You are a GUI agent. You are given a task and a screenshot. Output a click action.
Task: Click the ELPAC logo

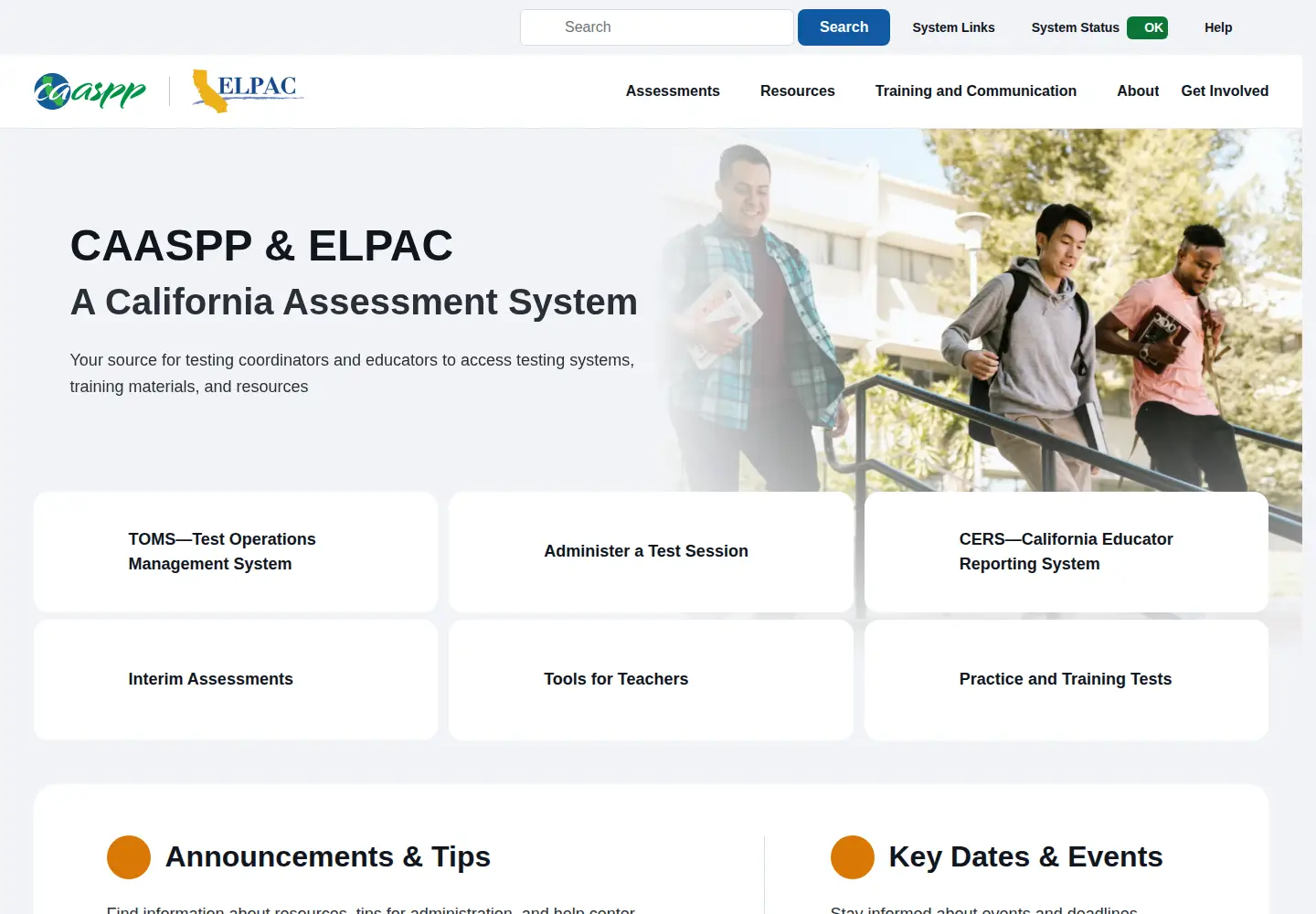248,91
